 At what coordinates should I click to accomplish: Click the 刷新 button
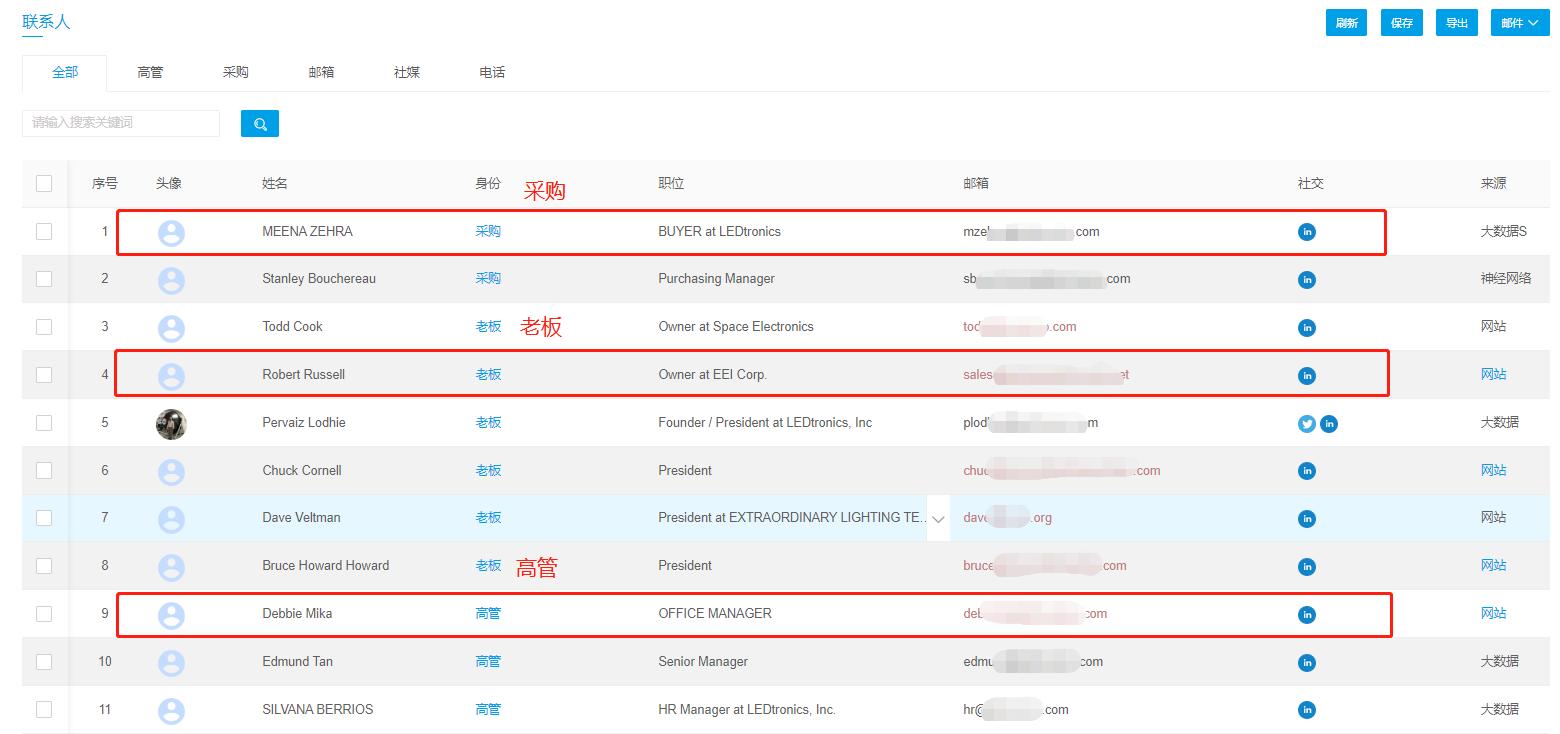coord(1346,21)
